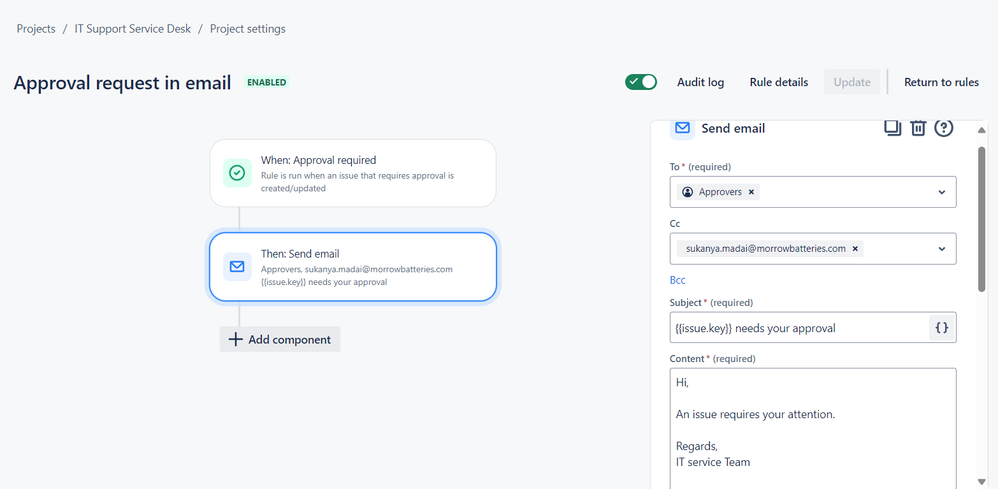The width and height of the screenshot is (998, 489).
Task: Delete the Send email component trash icon
Action: point(917,128)
